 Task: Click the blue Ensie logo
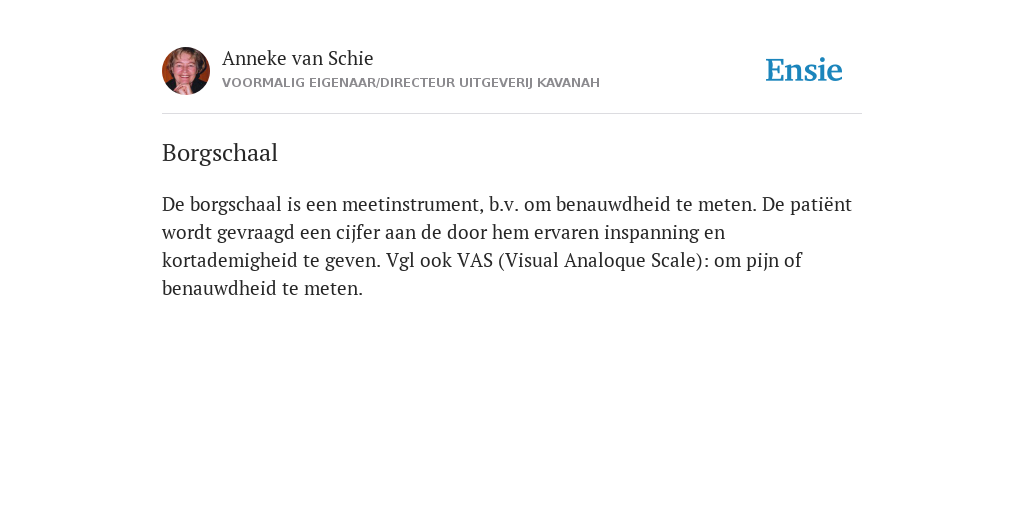(804, 71)
